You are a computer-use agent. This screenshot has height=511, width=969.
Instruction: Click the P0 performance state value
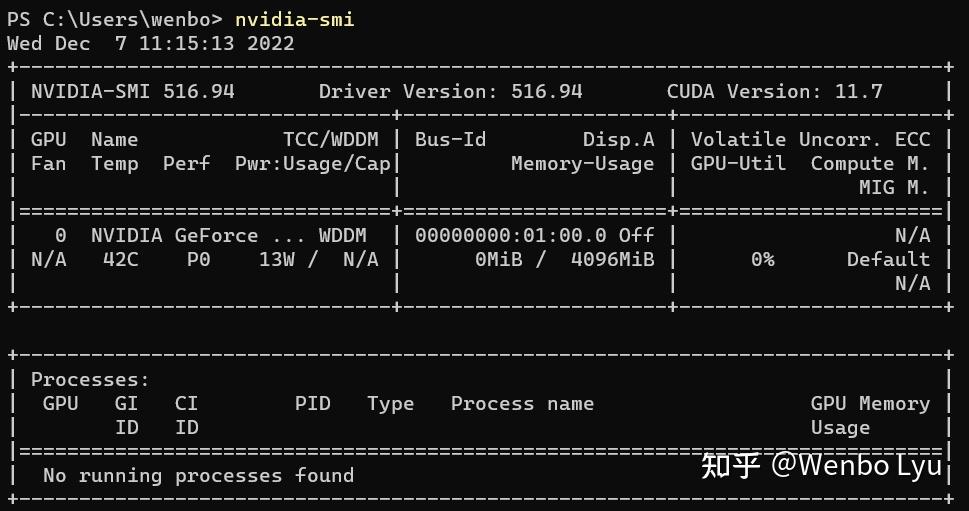[x=198, y=259]
